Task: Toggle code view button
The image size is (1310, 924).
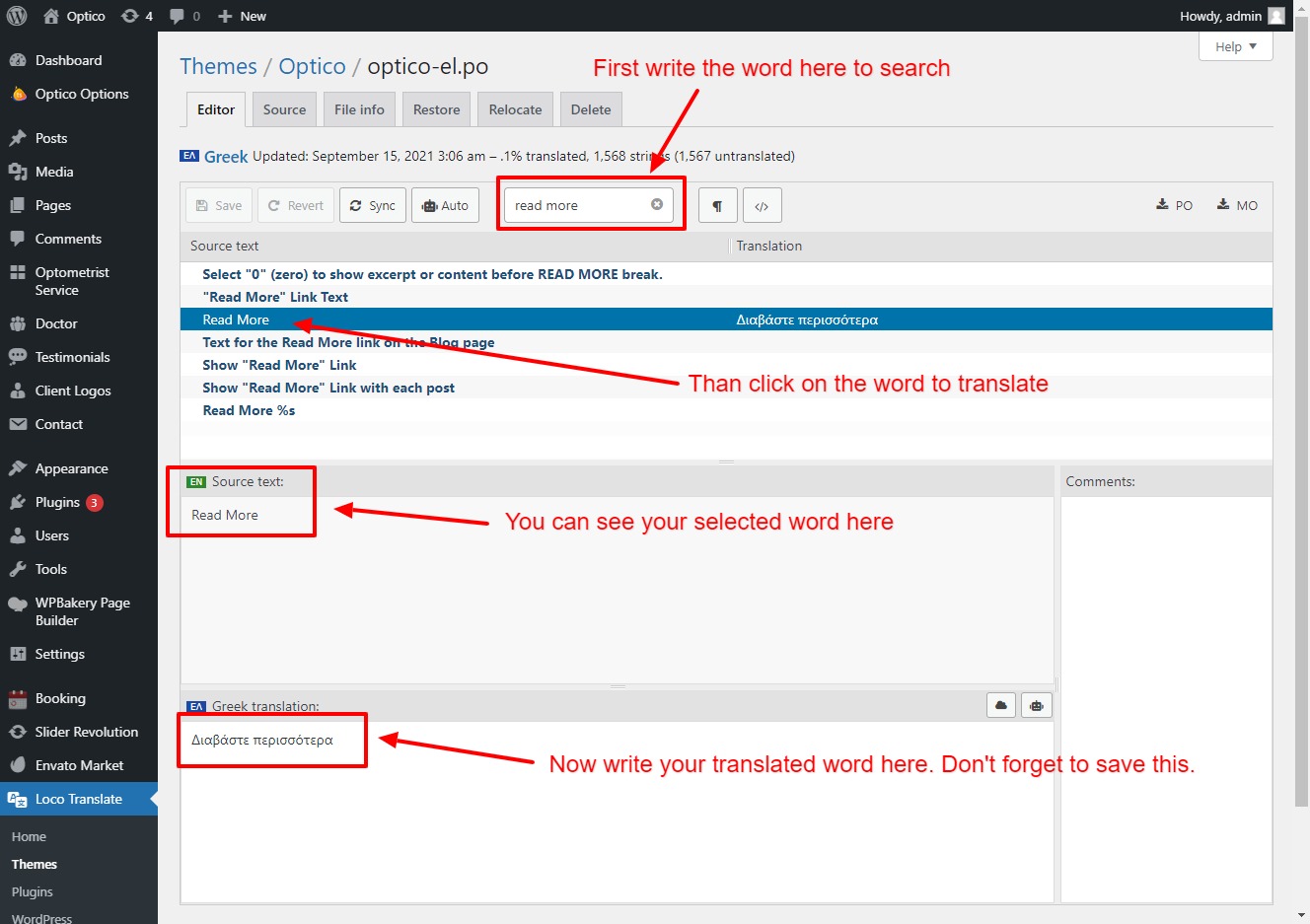Action: pos(762,205)
